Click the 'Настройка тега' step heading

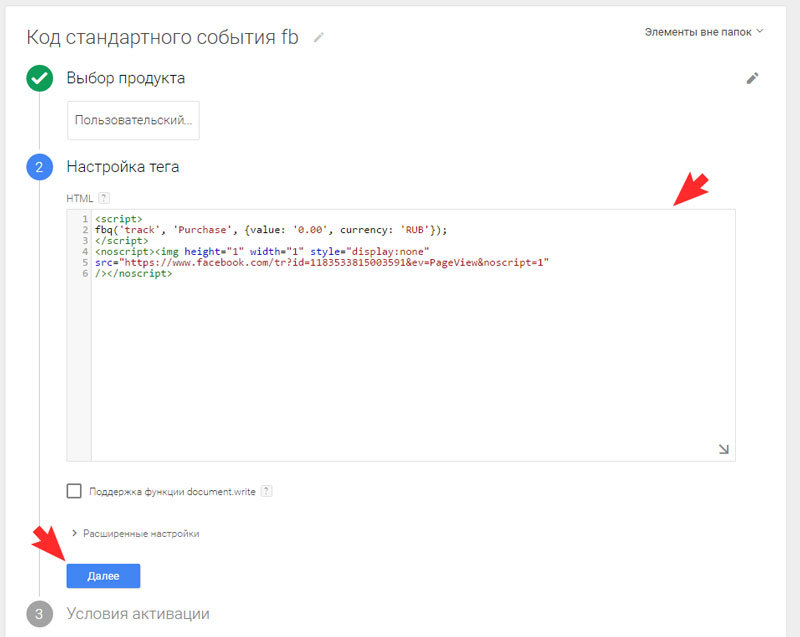coord(122,167)
